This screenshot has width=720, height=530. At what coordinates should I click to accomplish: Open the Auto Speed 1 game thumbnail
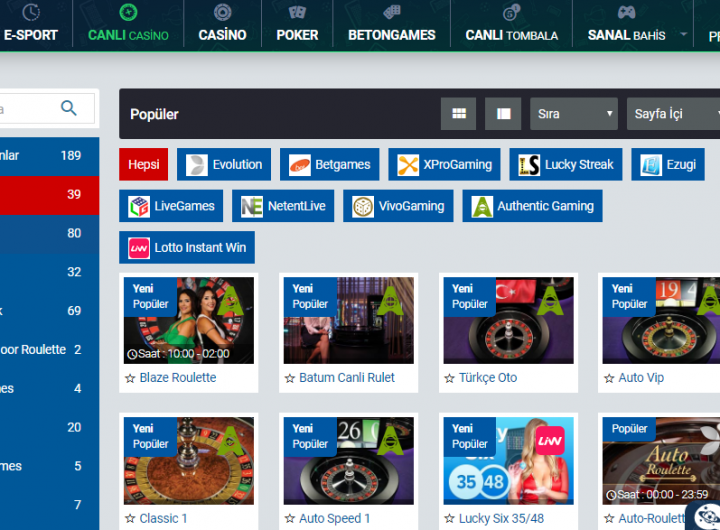click(x=349, y=461)
